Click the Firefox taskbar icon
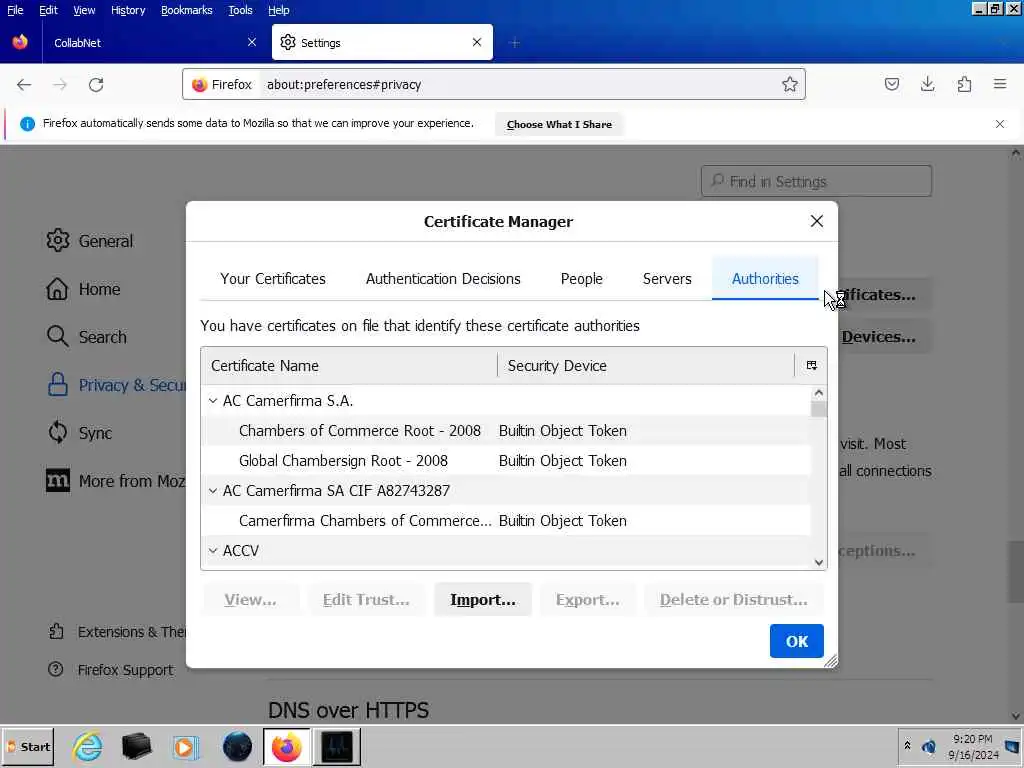1024x768 pixels. coord(286,746)
